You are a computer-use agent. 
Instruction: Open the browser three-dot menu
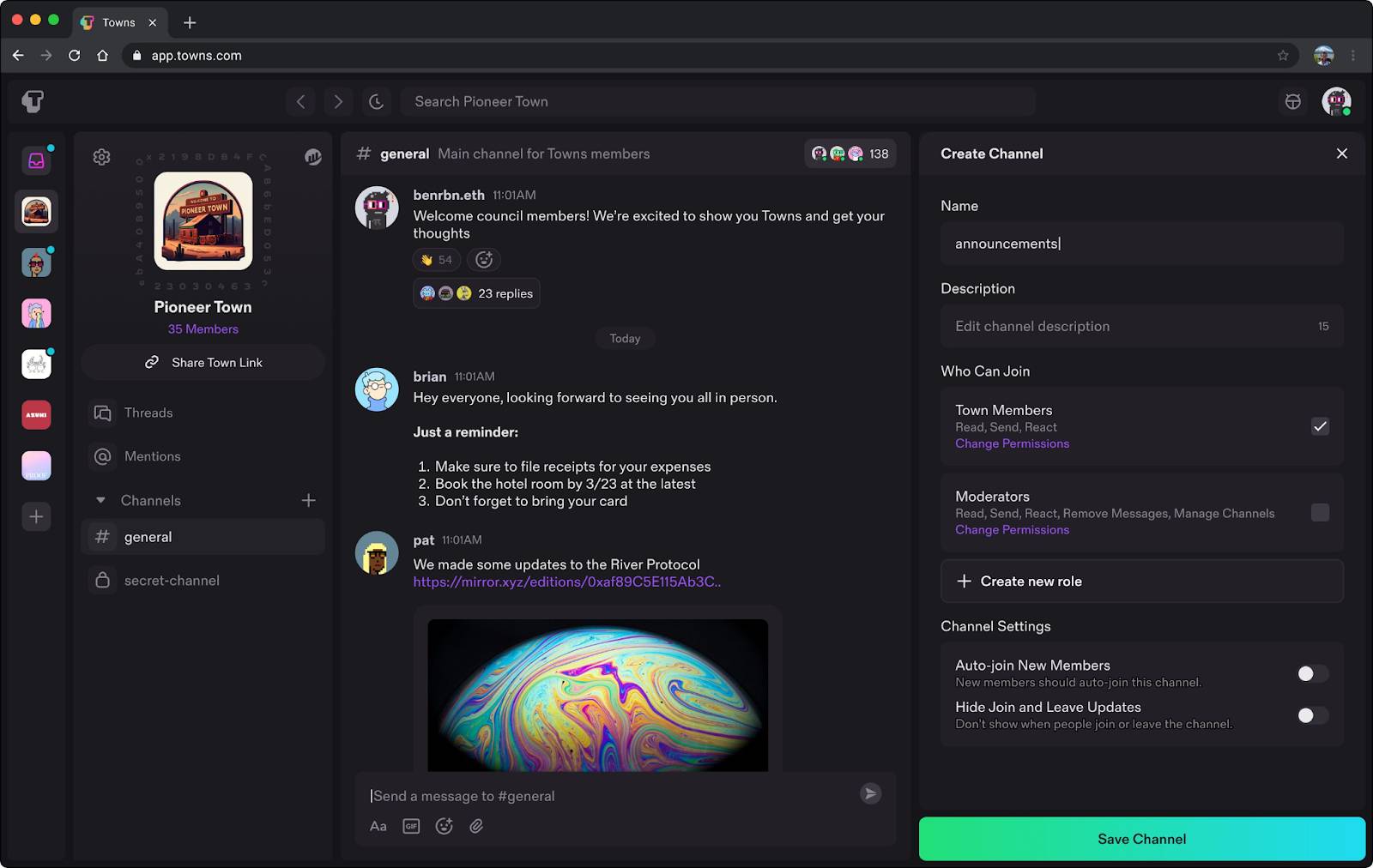(x=1353, y=55)
